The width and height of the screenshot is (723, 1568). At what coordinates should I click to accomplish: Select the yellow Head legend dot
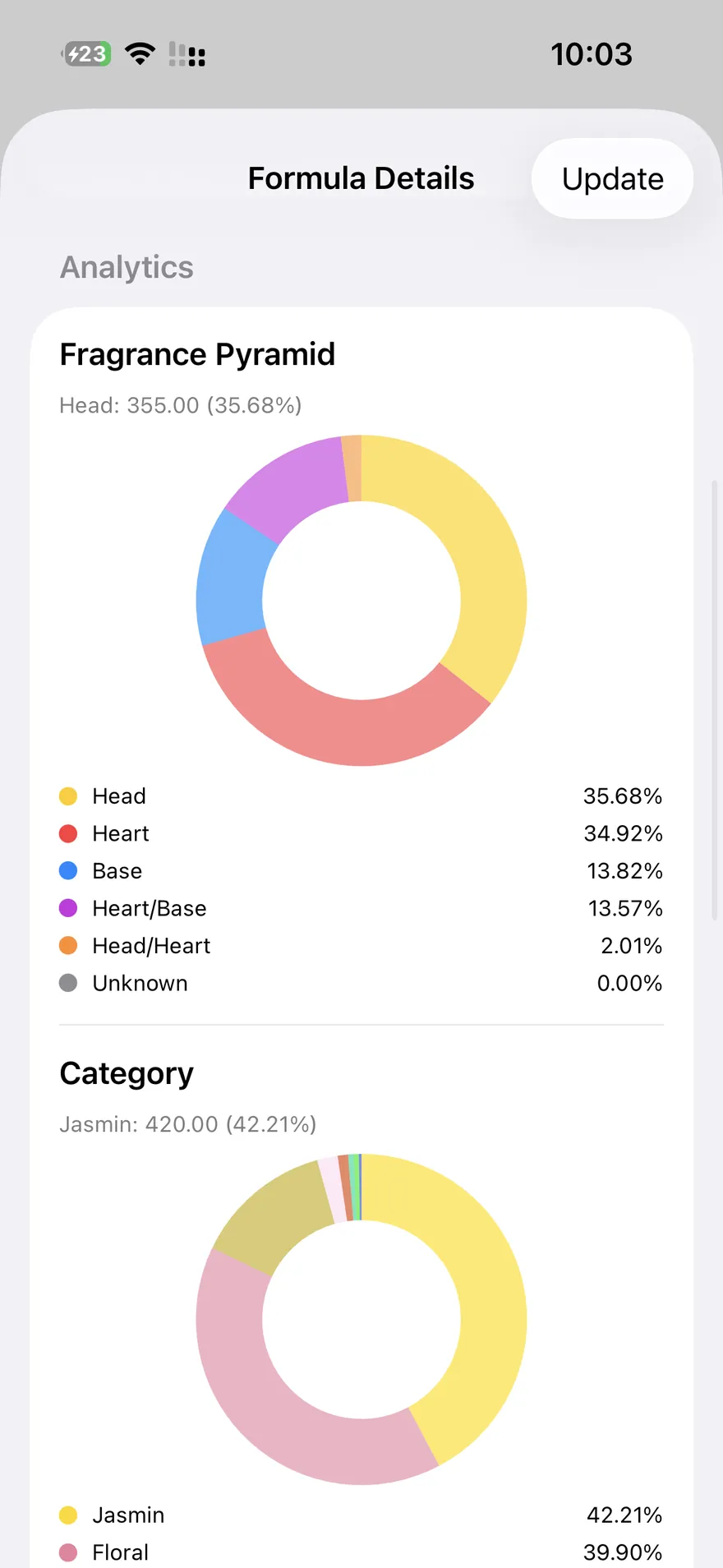68,796
